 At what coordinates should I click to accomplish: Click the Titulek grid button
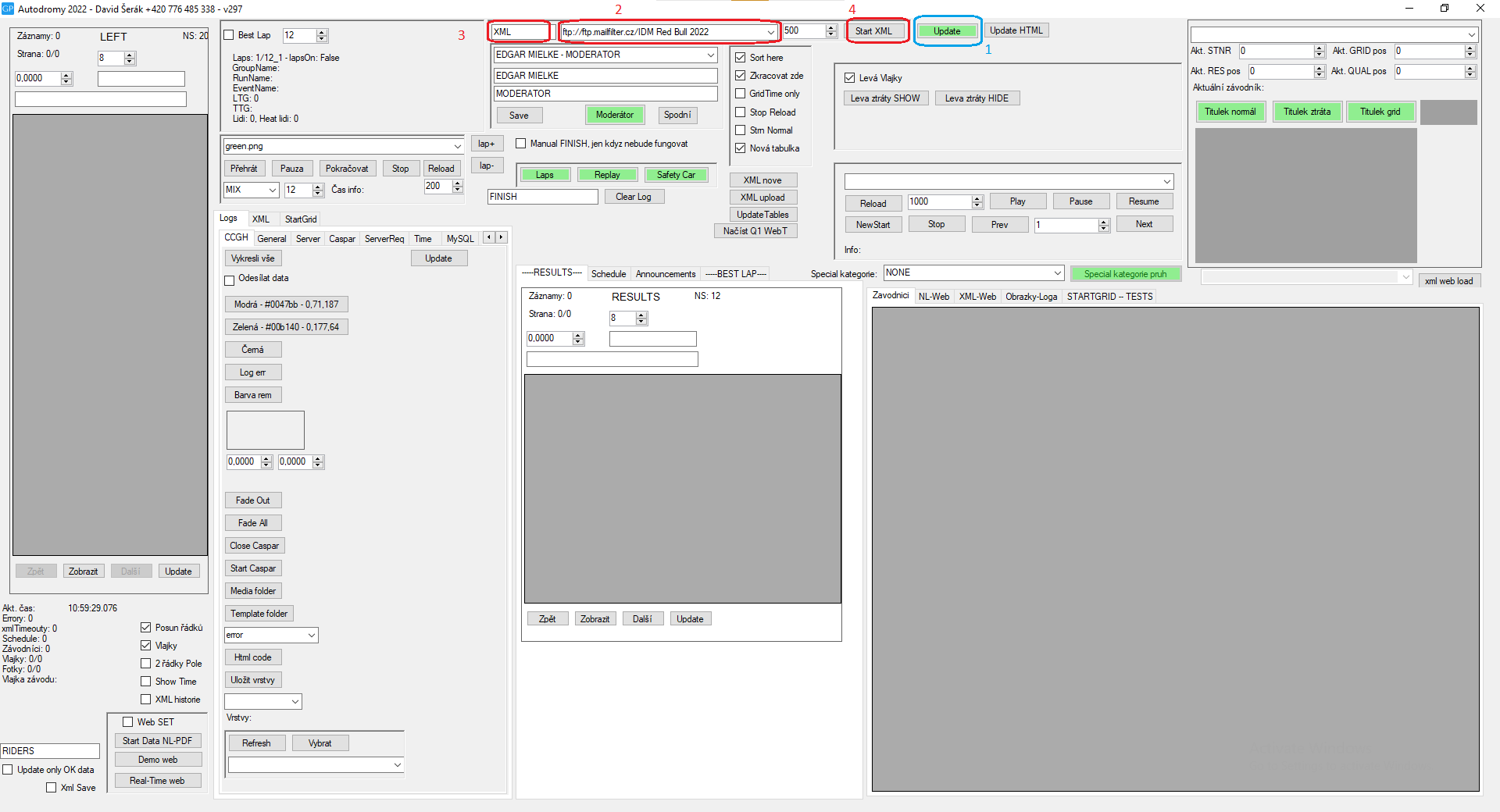click(1380, 112)
